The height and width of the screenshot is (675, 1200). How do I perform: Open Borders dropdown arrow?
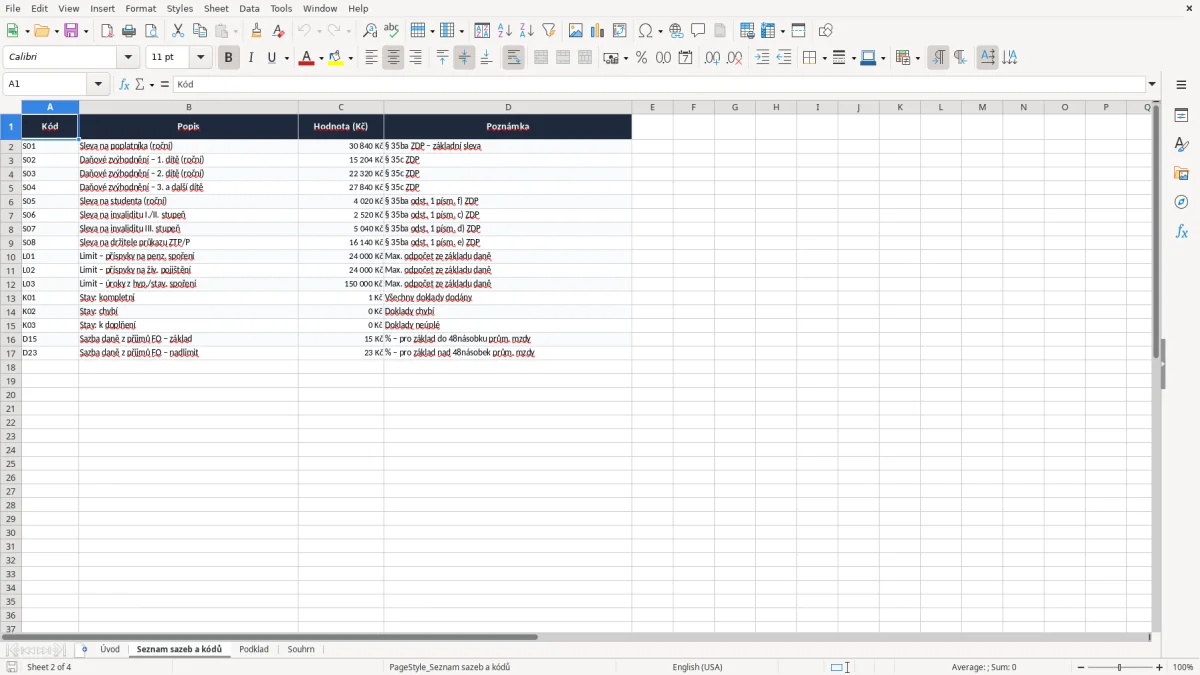point(824,58)
